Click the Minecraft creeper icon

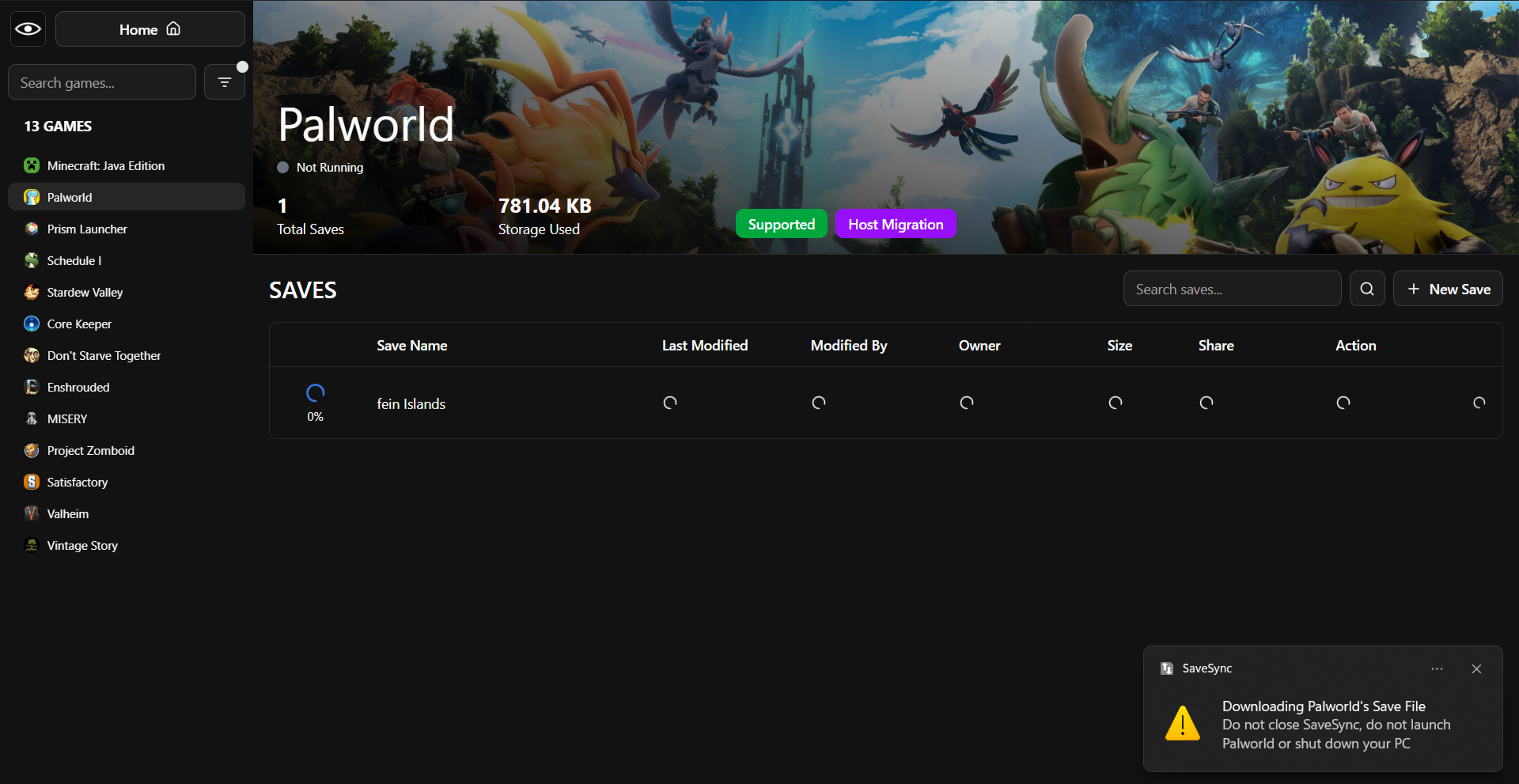pyautogui.click(x=32, y=165)
